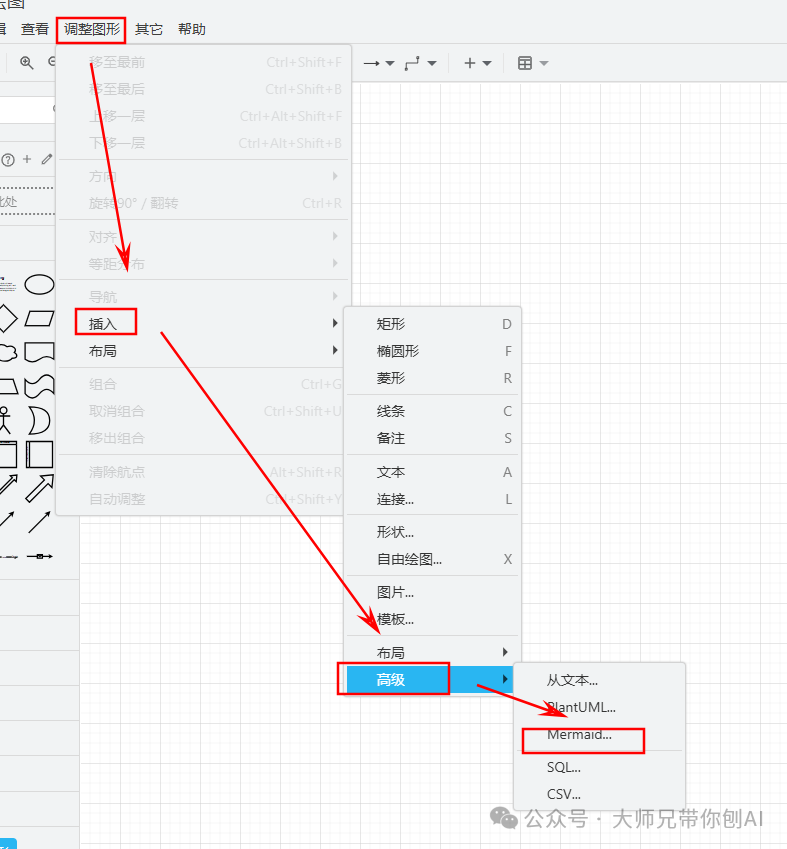
Task: Open connection arrow style dropdown arrow
Action: [390, 63]
